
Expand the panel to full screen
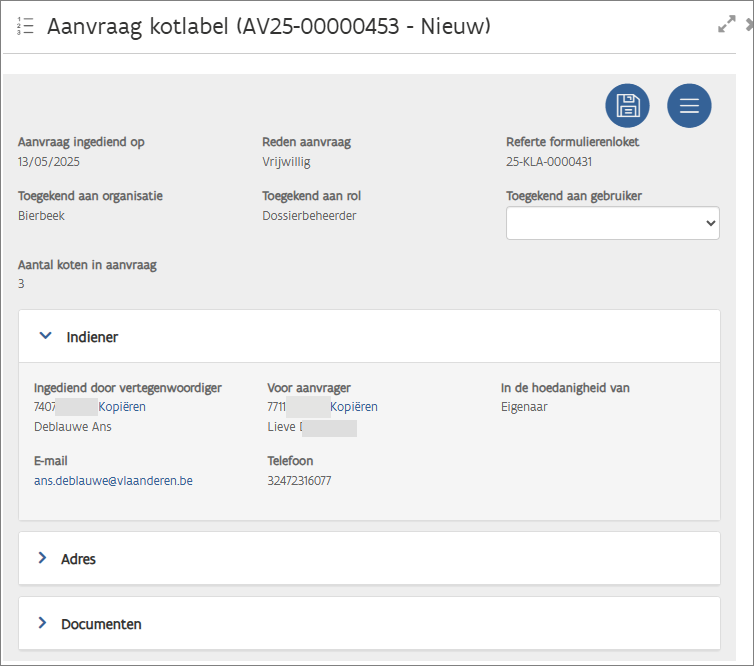(x=727, y=25)
